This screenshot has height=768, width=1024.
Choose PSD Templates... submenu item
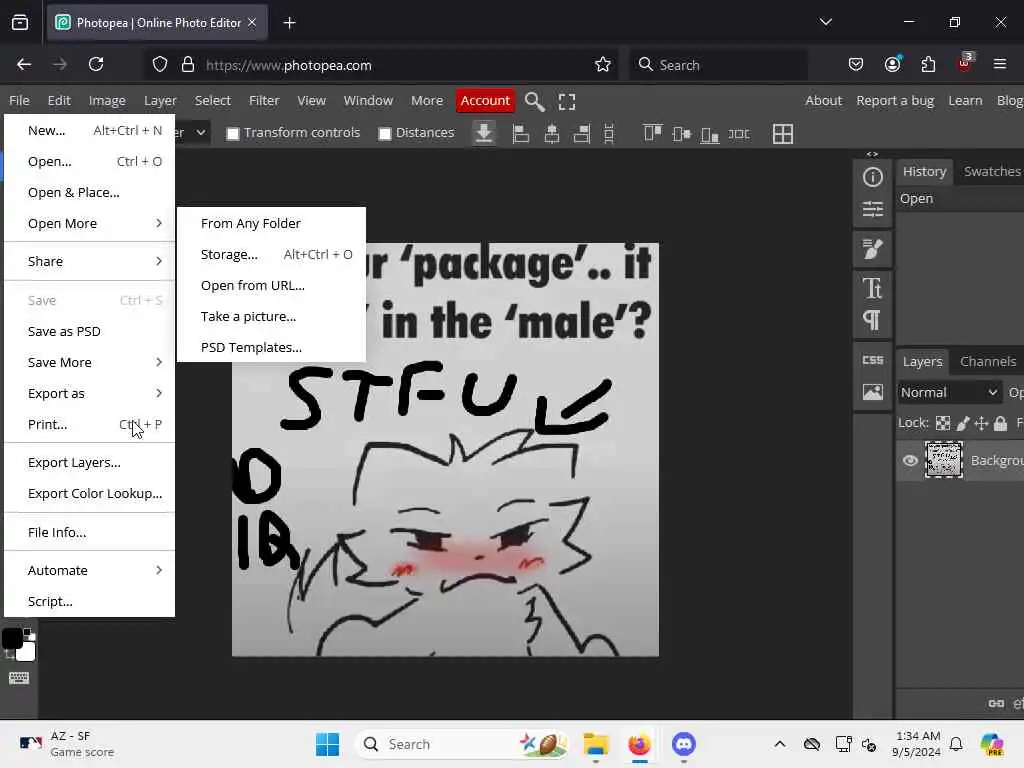271,347
